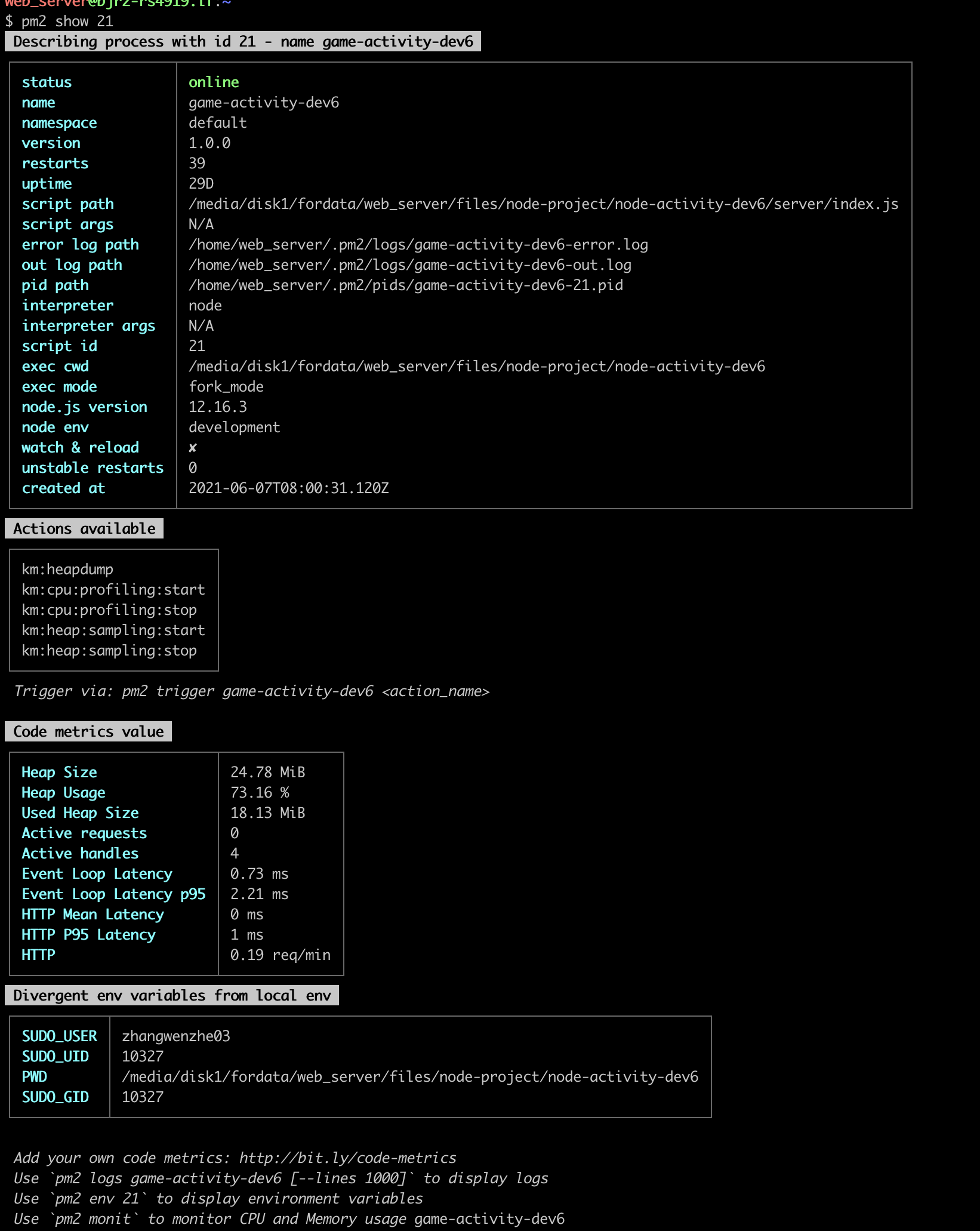
Task: Click the script path index.js value
Action: (543, 204)
